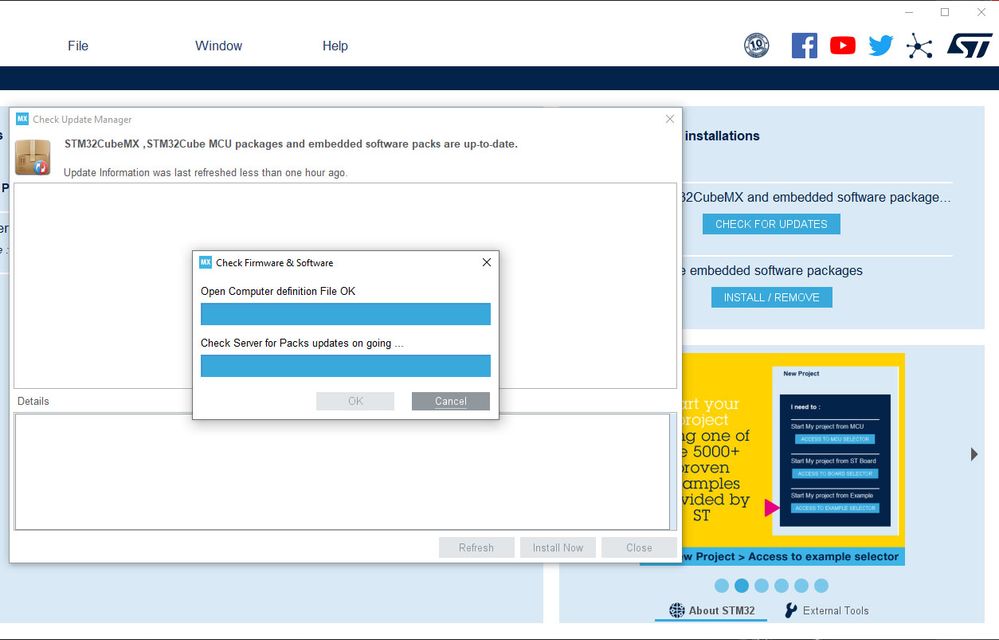Open the Help menu

pyautogui.click(x=335, y=46)
